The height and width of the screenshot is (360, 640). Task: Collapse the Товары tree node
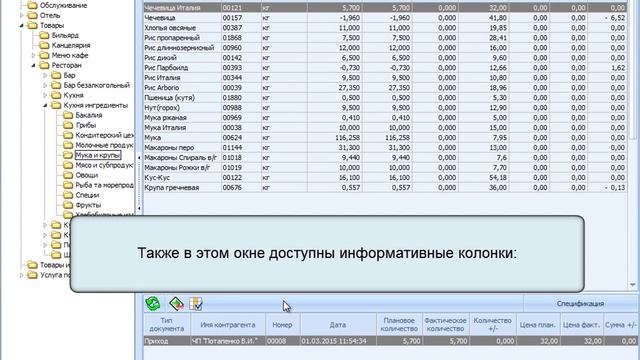coord(22,25)
